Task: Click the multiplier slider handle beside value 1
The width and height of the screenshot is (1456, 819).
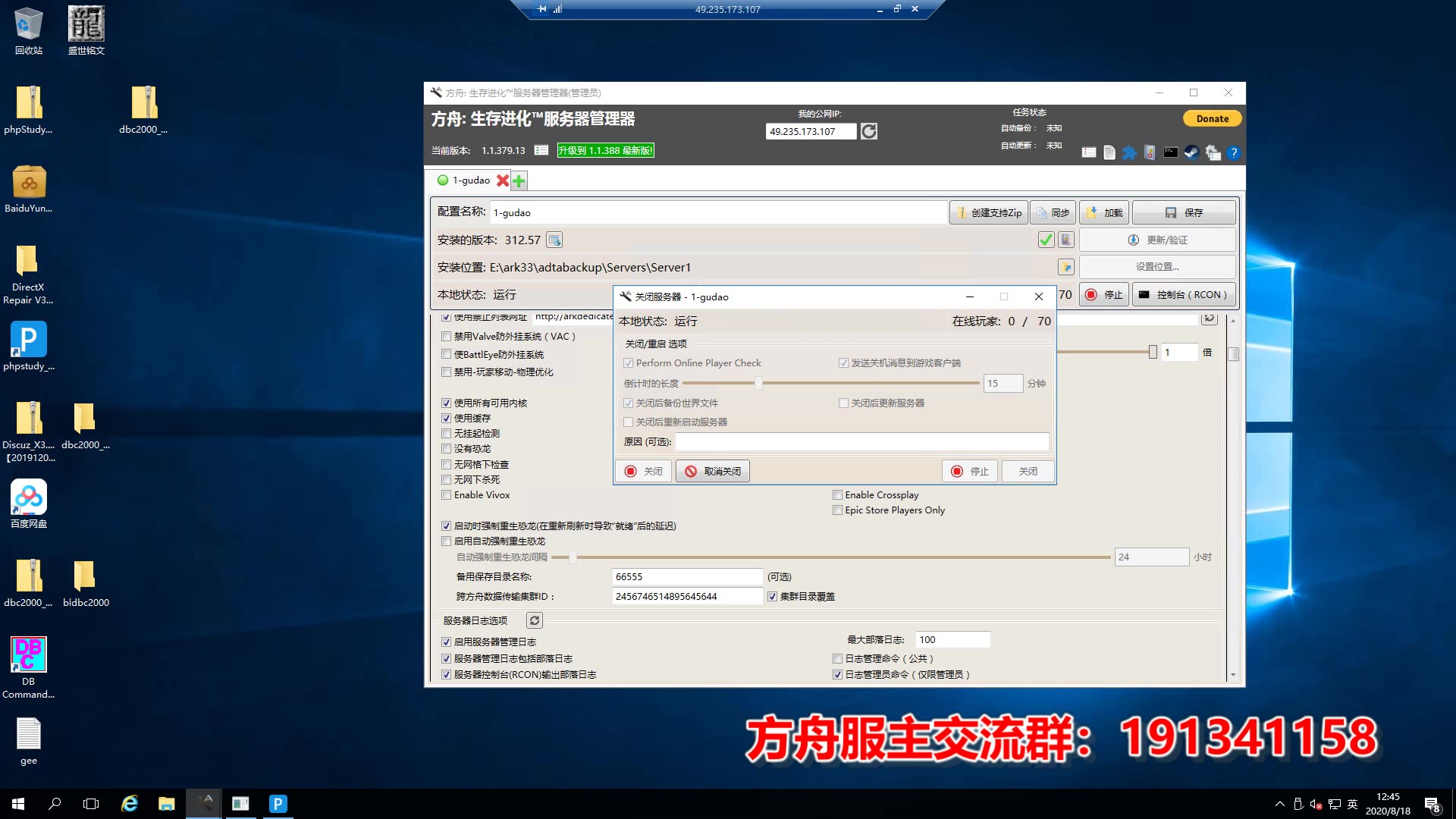Action: (x=1153, y=352)
